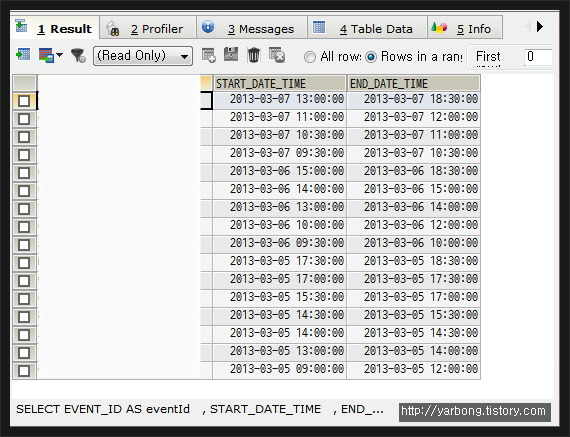The height and width of the screenshot is (437, 570).
Task: Click the END_DATE_TIME column header
Action: coord(414,83)
